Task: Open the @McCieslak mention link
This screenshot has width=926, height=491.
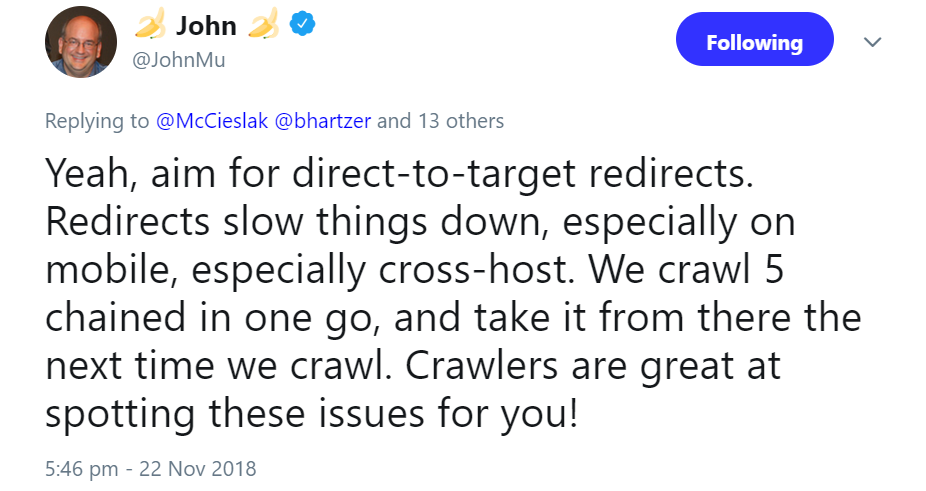Action: pos(212,122)
